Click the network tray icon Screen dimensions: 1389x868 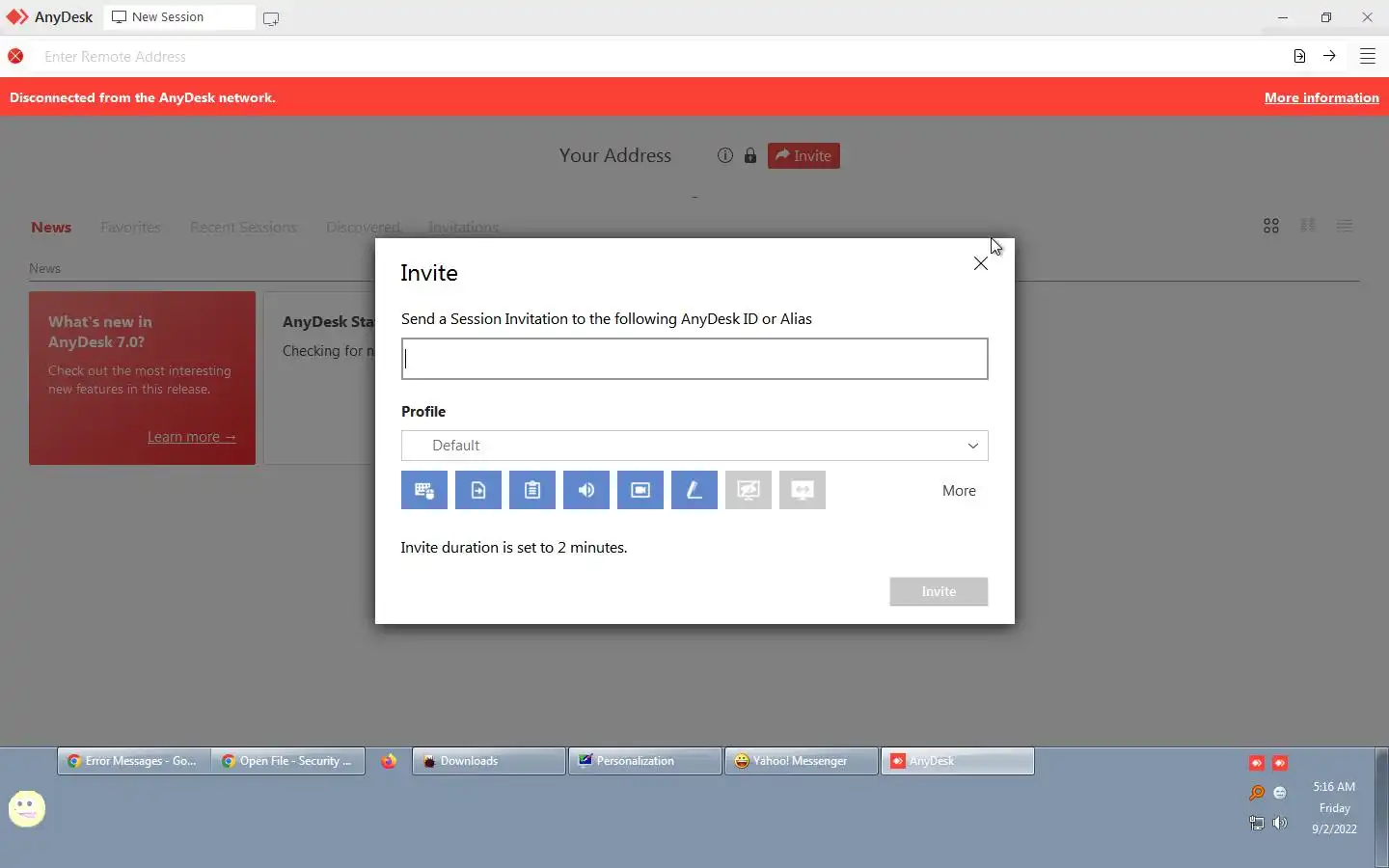[1257, 823]
